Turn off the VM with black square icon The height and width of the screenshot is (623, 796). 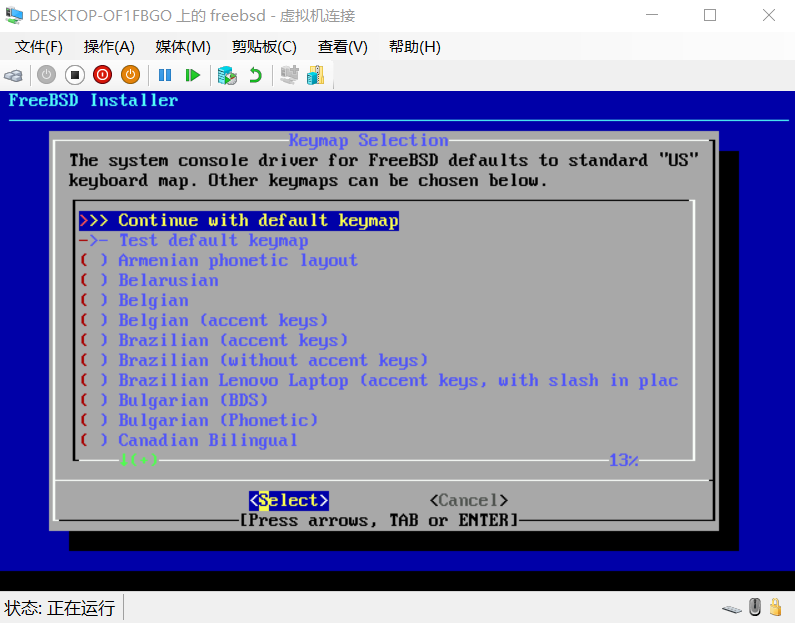75,75
